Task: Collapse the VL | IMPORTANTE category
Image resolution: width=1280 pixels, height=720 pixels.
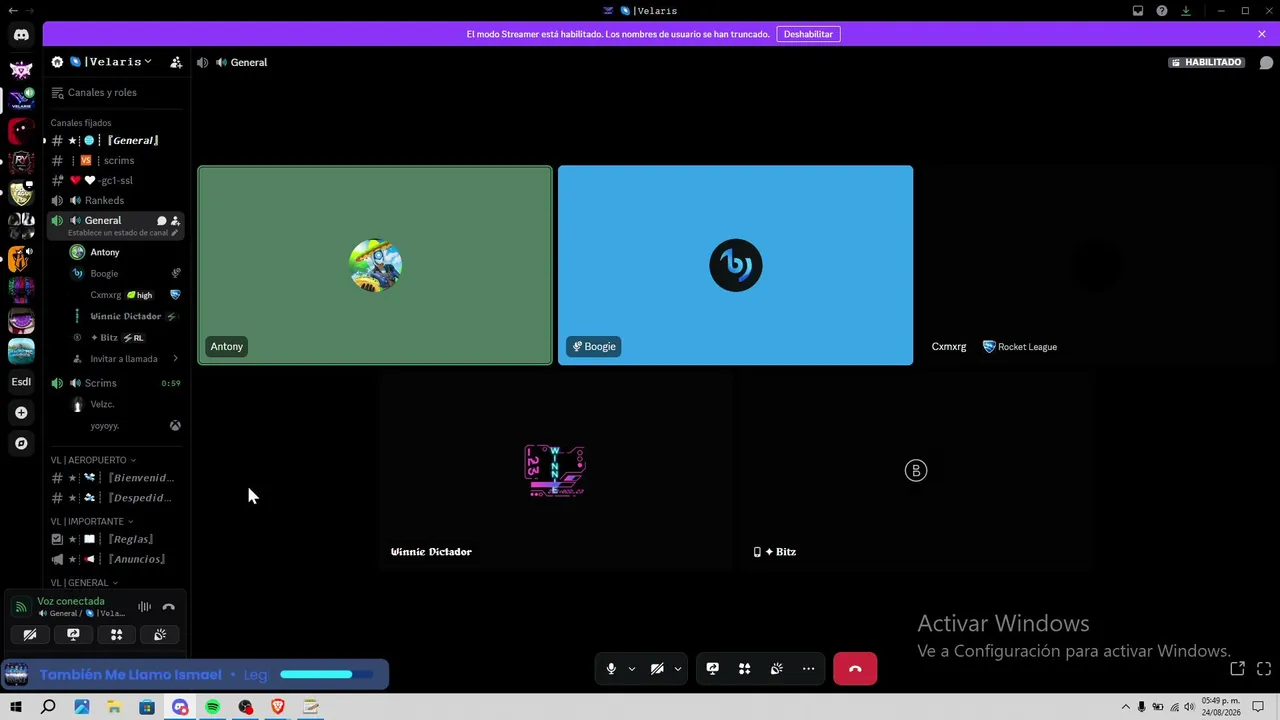Action: (92, 521)
